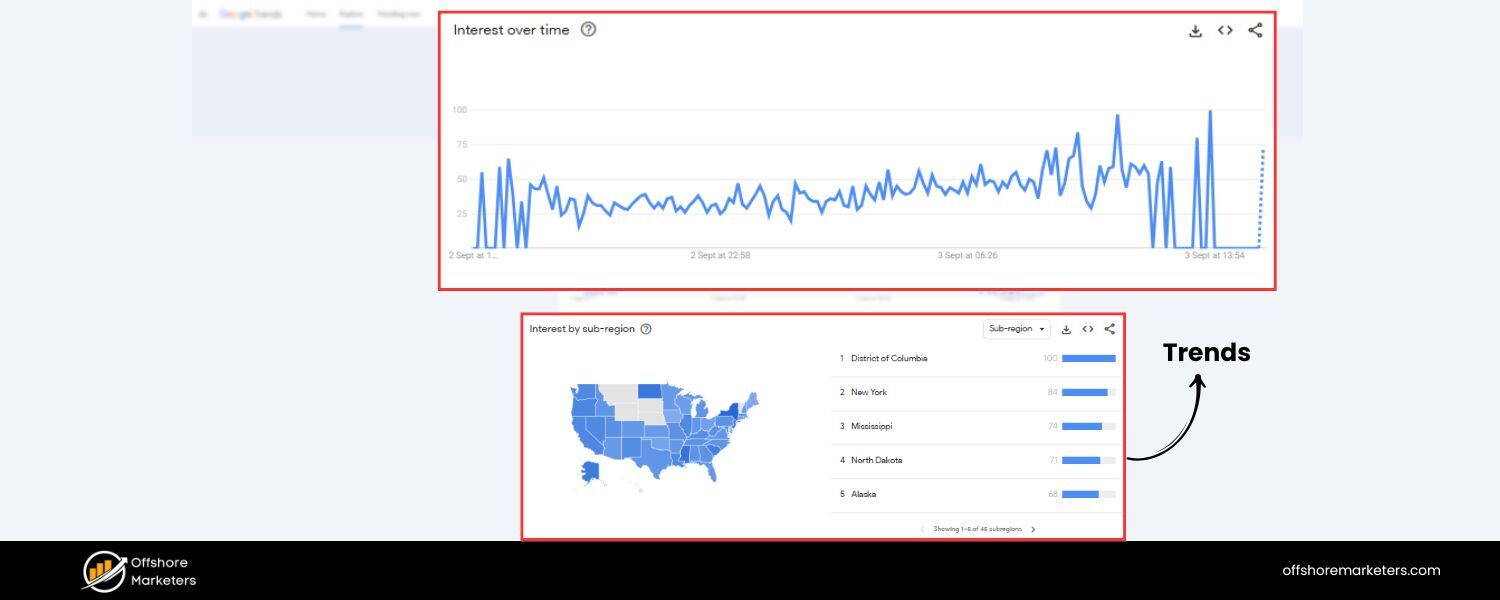Open help for Interest over time
Screen dimensions: 1500x600
(588, 29)
